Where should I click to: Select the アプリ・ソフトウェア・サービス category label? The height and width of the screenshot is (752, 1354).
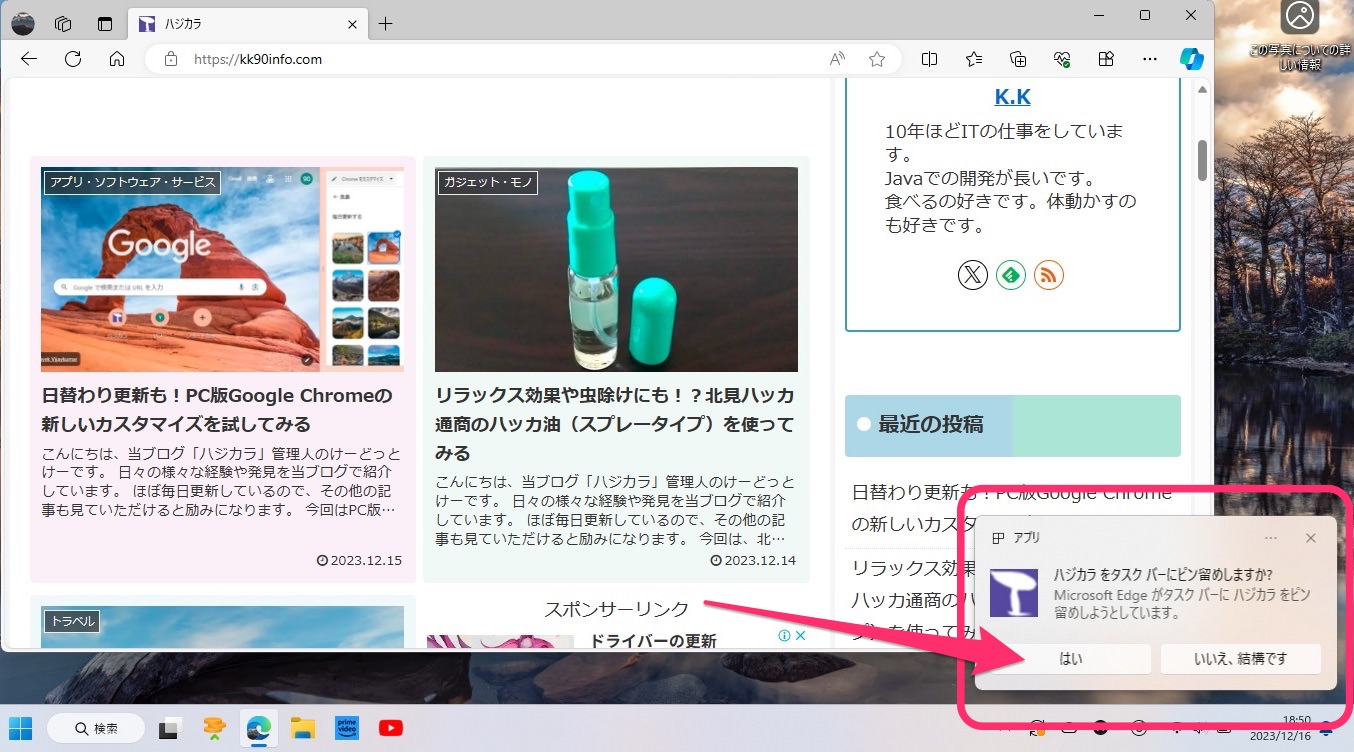click(x=131, y=182)
